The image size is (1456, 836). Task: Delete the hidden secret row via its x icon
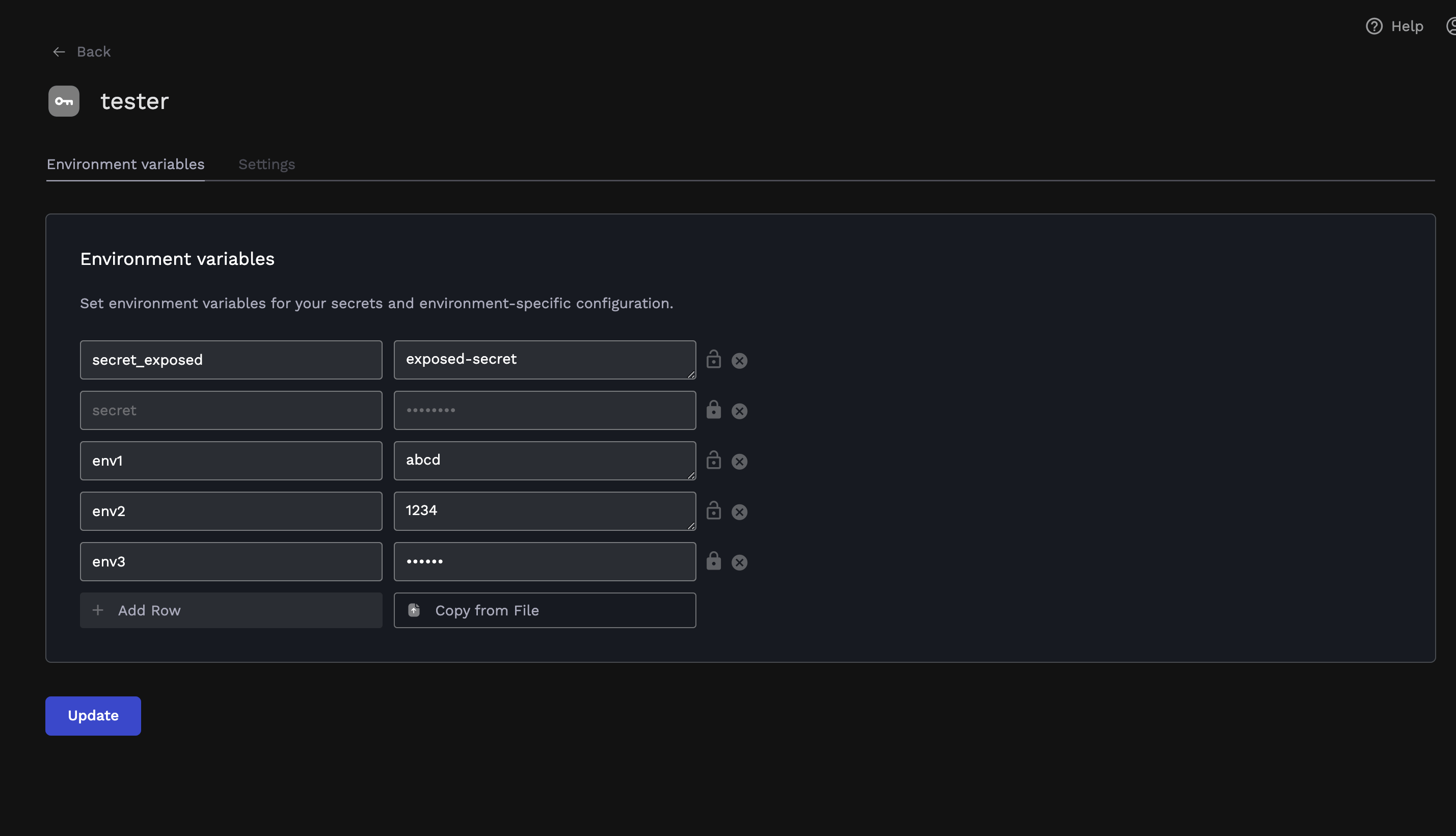click(x=740, y=411)
